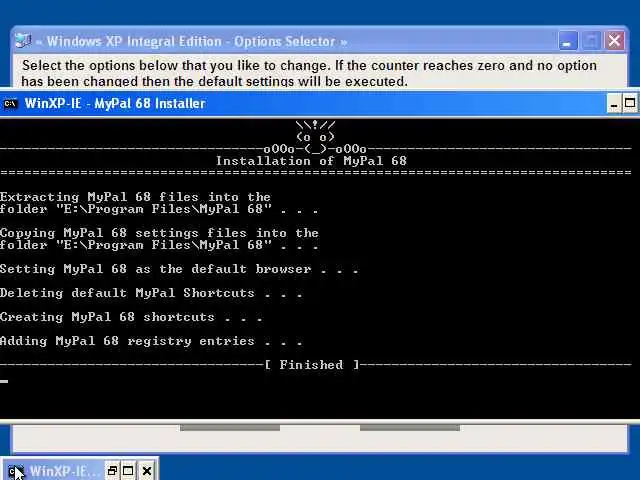Click the "Setting MyPal 68 as the default browser" line
This screenshot has width=640, height=480.
click(x=179, y=269)
